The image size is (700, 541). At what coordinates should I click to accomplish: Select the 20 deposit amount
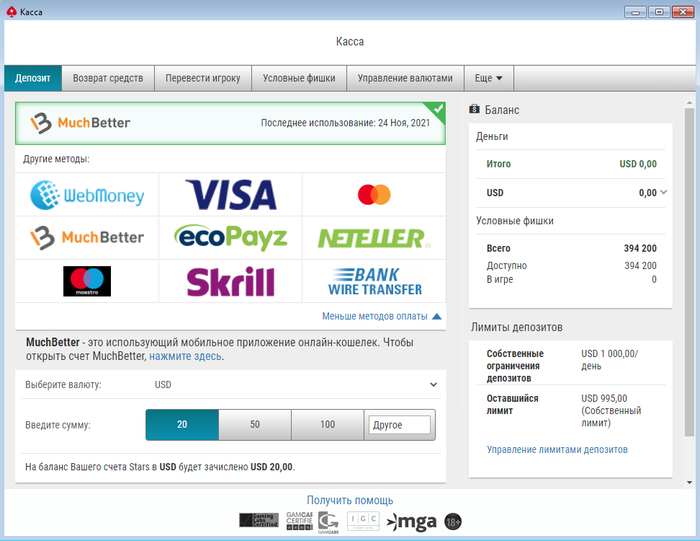(x=182, y=424)
